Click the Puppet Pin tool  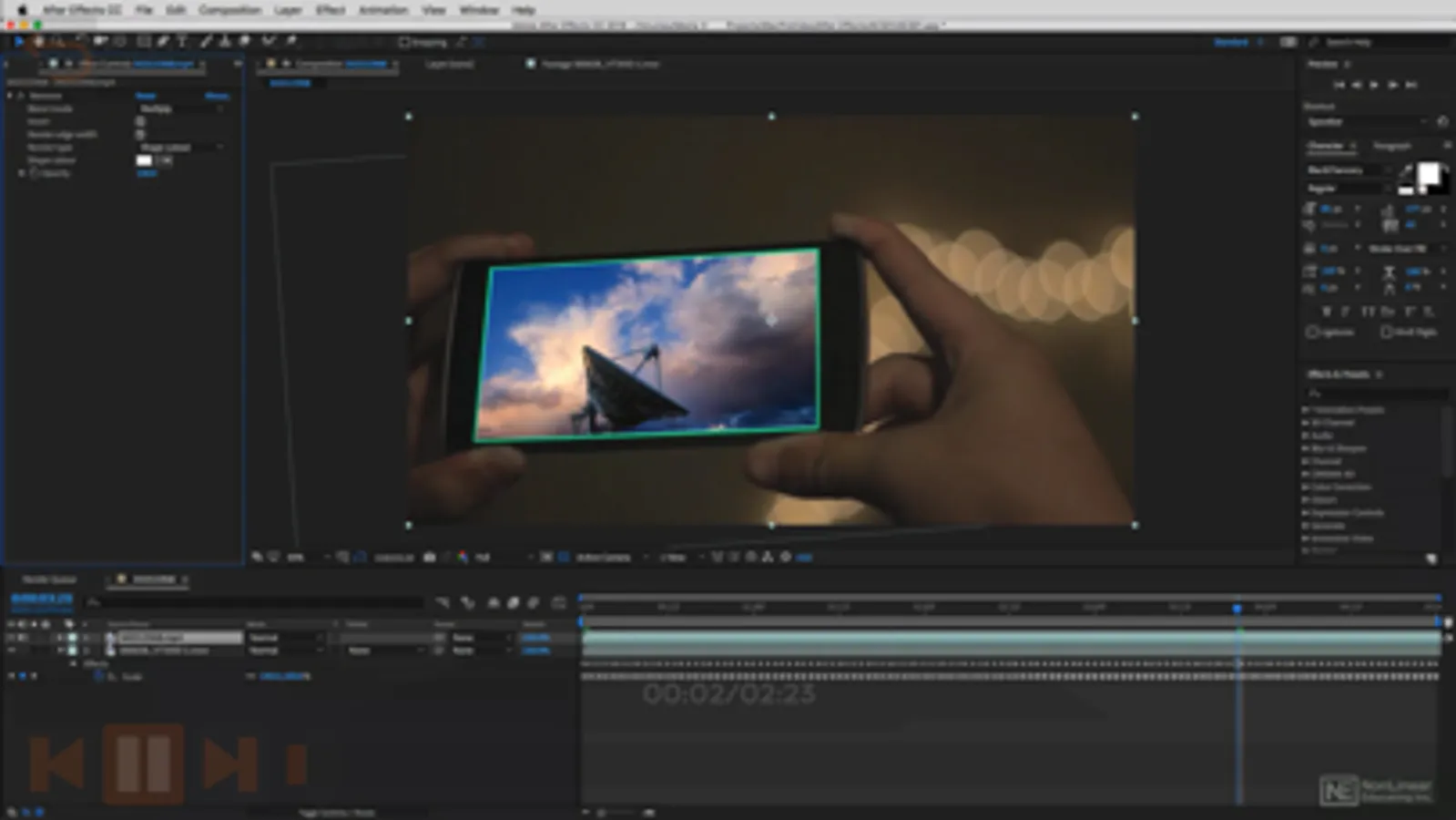(290, 42)
